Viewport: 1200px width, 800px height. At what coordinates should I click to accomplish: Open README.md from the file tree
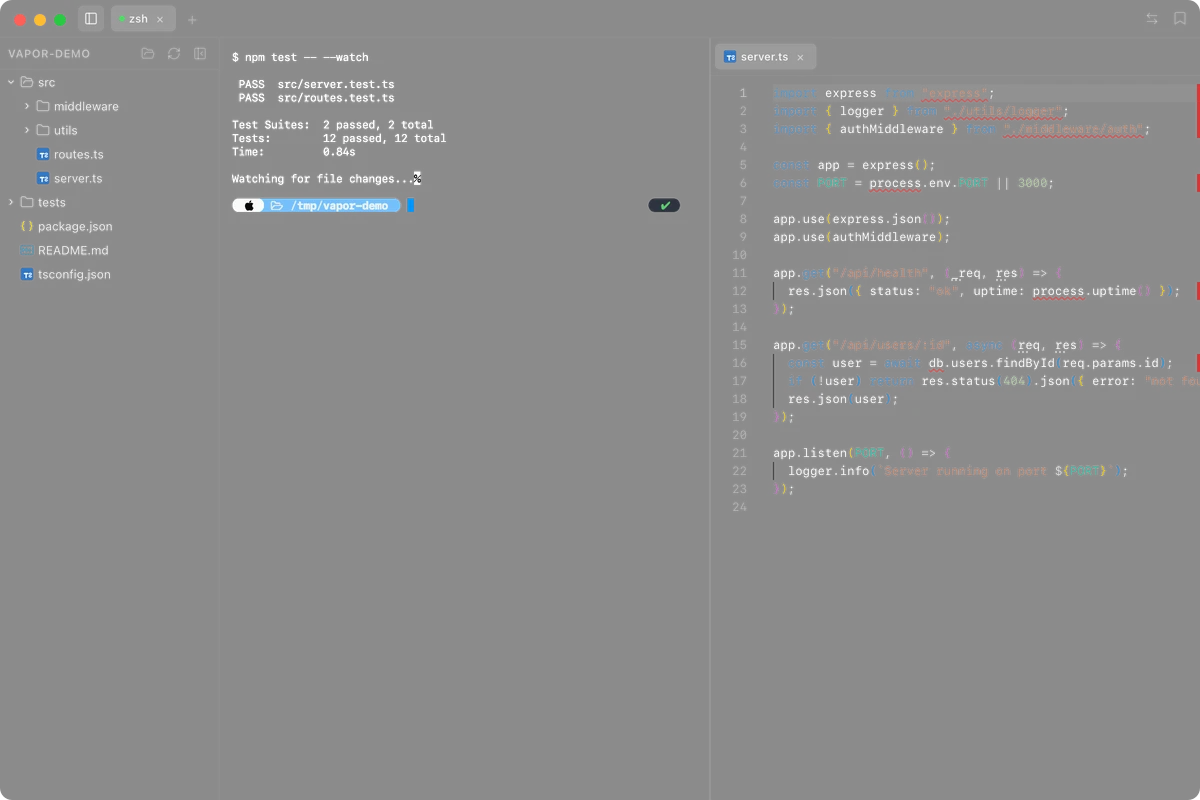click(x=73, y=250)
